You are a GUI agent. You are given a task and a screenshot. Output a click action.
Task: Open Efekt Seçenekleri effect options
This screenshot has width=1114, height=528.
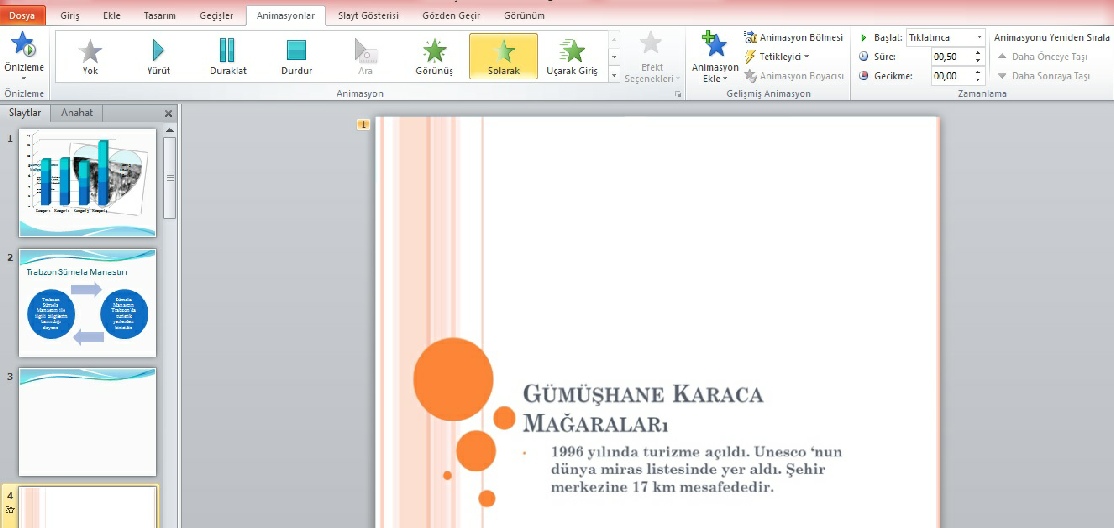click(651, 57)
